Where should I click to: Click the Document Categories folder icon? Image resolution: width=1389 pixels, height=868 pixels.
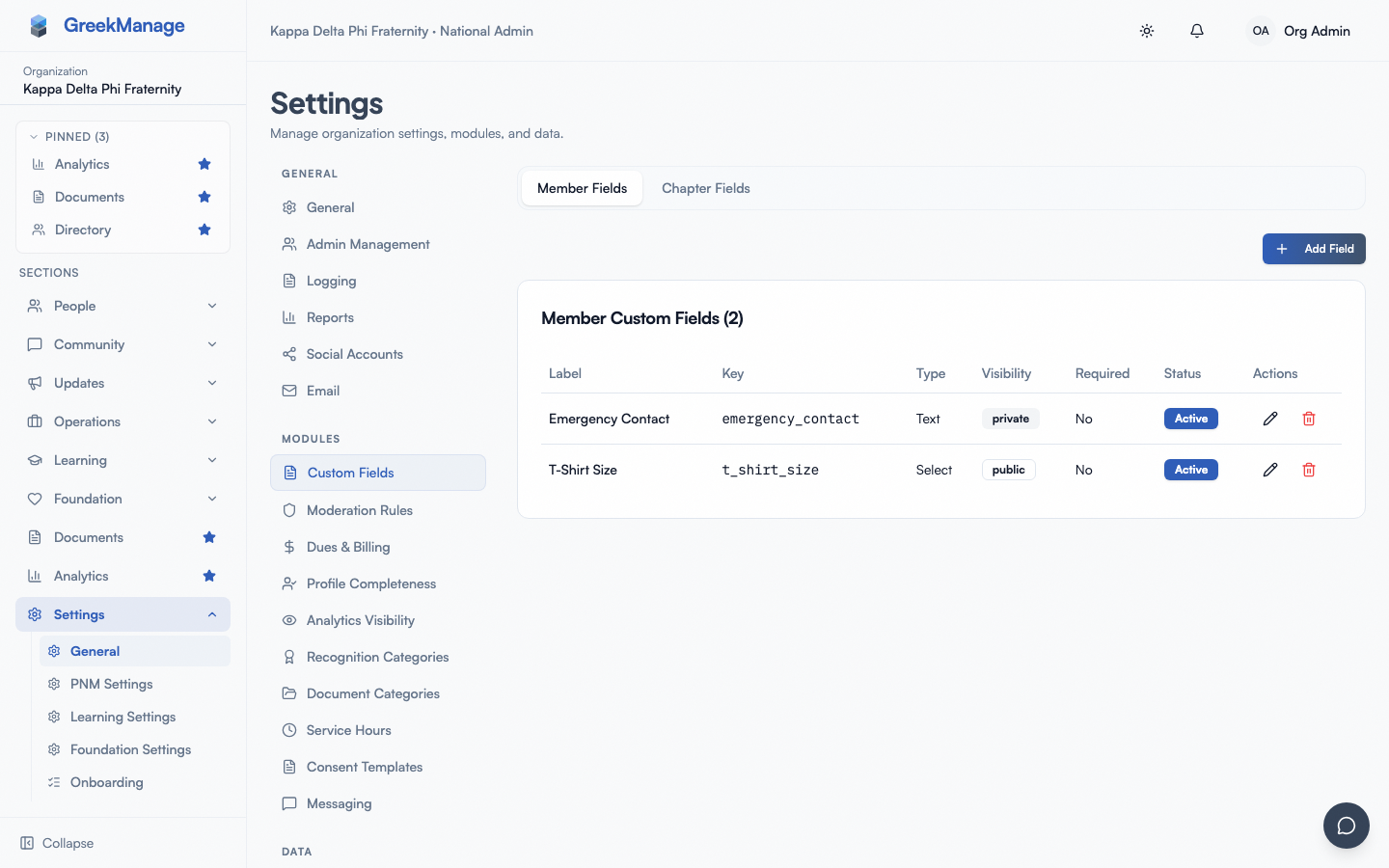tap(289, 693)
